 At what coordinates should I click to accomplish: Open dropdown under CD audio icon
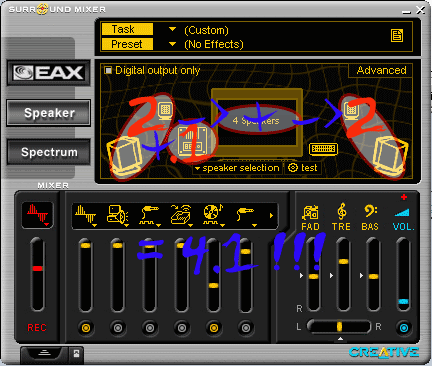click(x=222, y=226)
